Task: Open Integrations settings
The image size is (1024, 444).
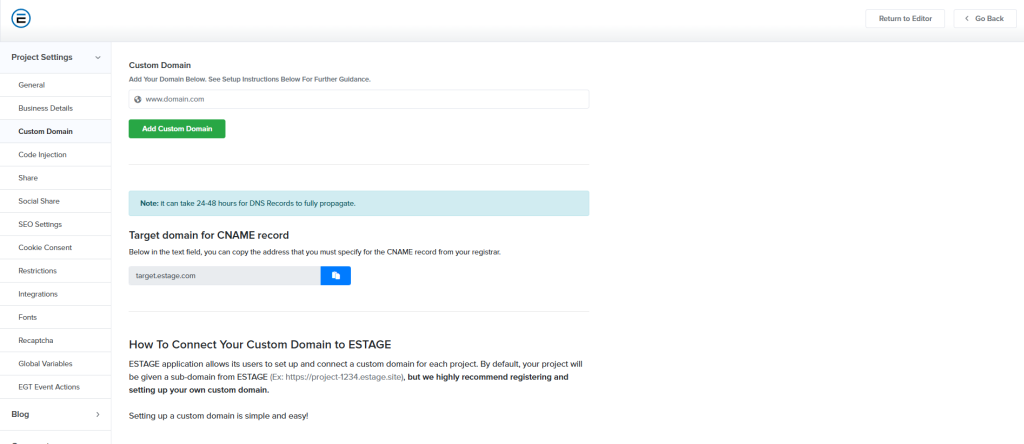Action: 56,294
